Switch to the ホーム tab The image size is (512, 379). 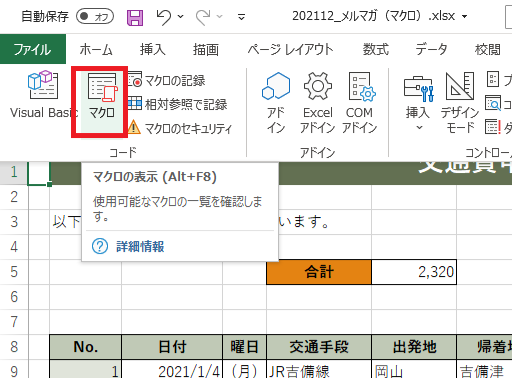click(96, 49)
